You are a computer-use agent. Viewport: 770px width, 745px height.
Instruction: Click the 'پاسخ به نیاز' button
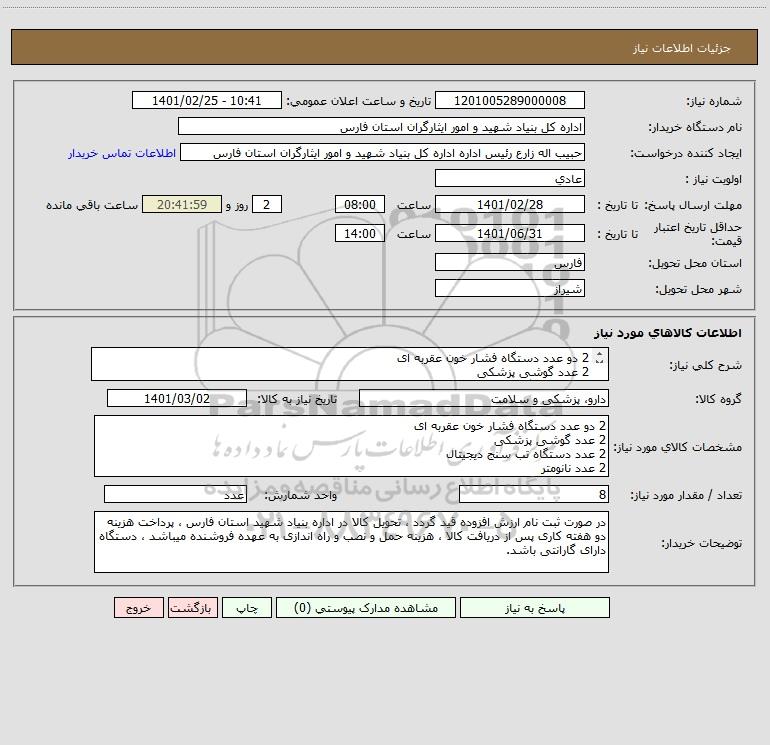click(x=534, y=608)
